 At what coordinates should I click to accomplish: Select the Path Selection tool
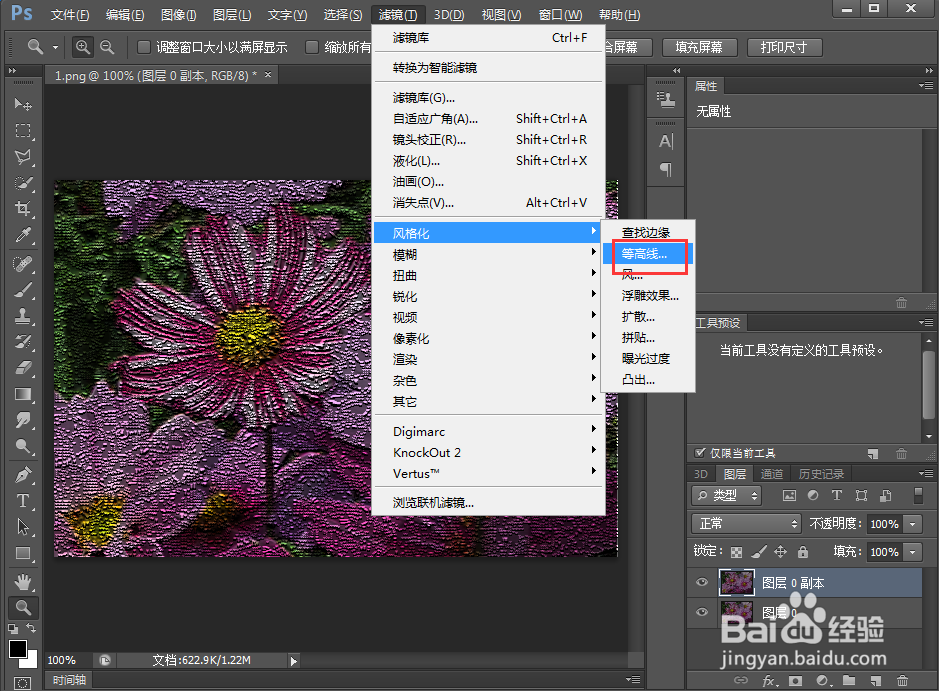(23, 527)
